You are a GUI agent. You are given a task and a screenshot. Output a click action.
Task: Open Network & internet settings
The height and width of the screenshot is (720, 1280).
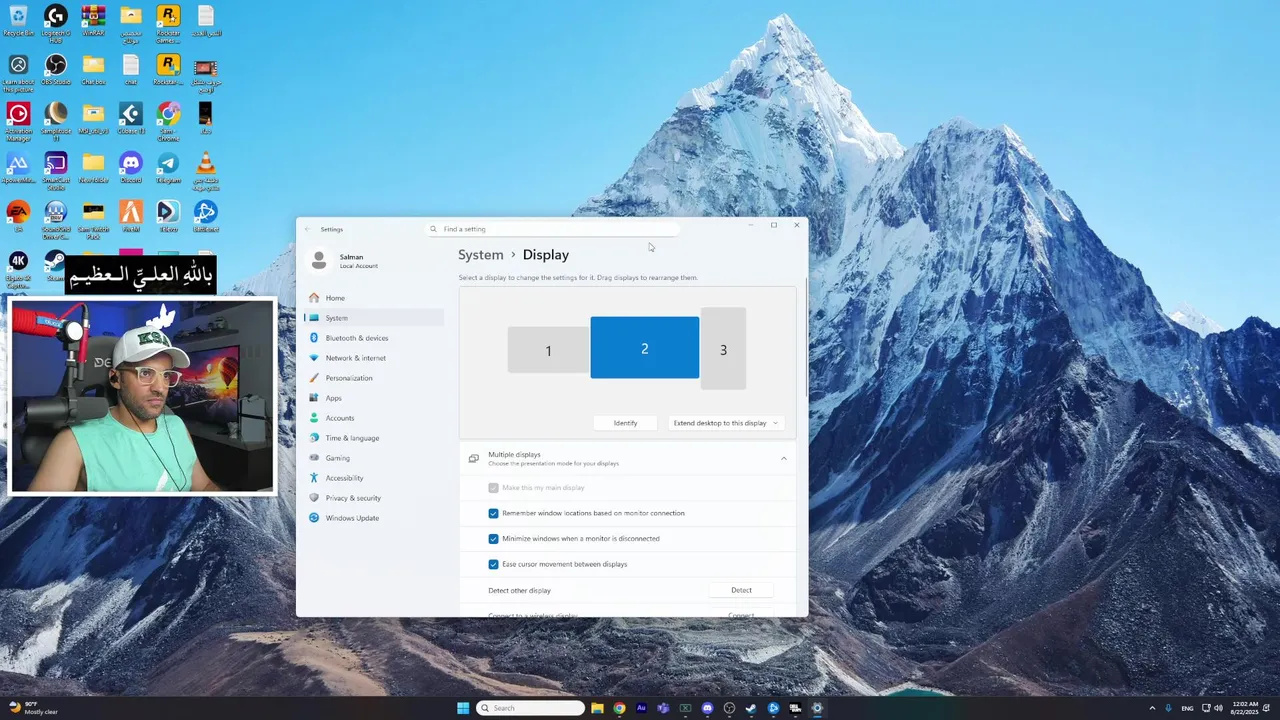point(375,358)
